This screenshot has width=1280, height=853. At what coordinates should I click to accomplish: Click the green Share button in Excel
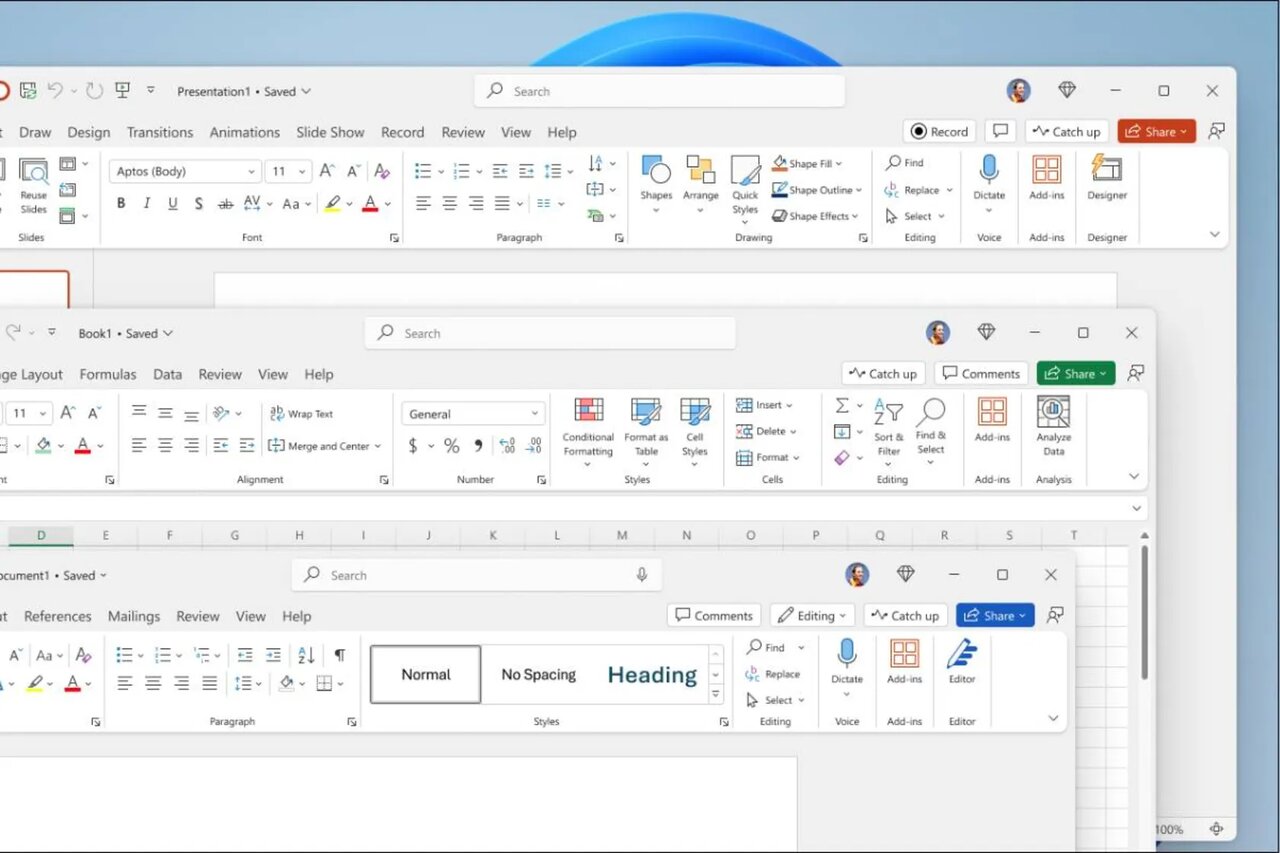(x=1075, y=374)
